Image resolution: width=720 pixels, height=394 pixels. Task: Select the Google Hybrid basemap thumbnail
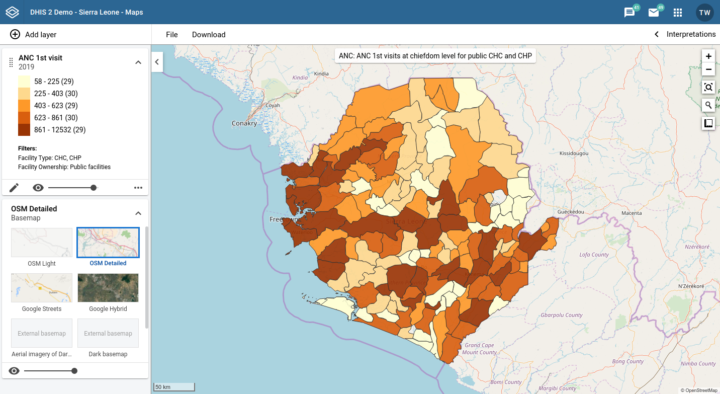coord(108,288)
